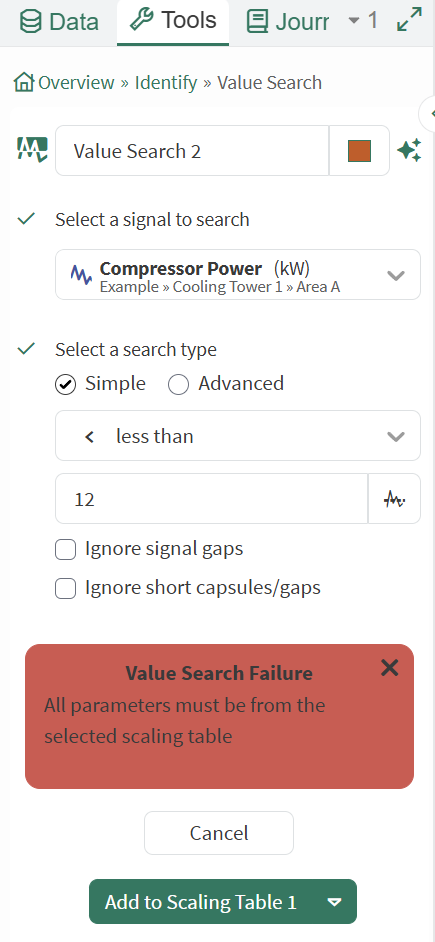Click the Value Search tool icon
The height and width of the screenshot is (942, 435).
32,150
